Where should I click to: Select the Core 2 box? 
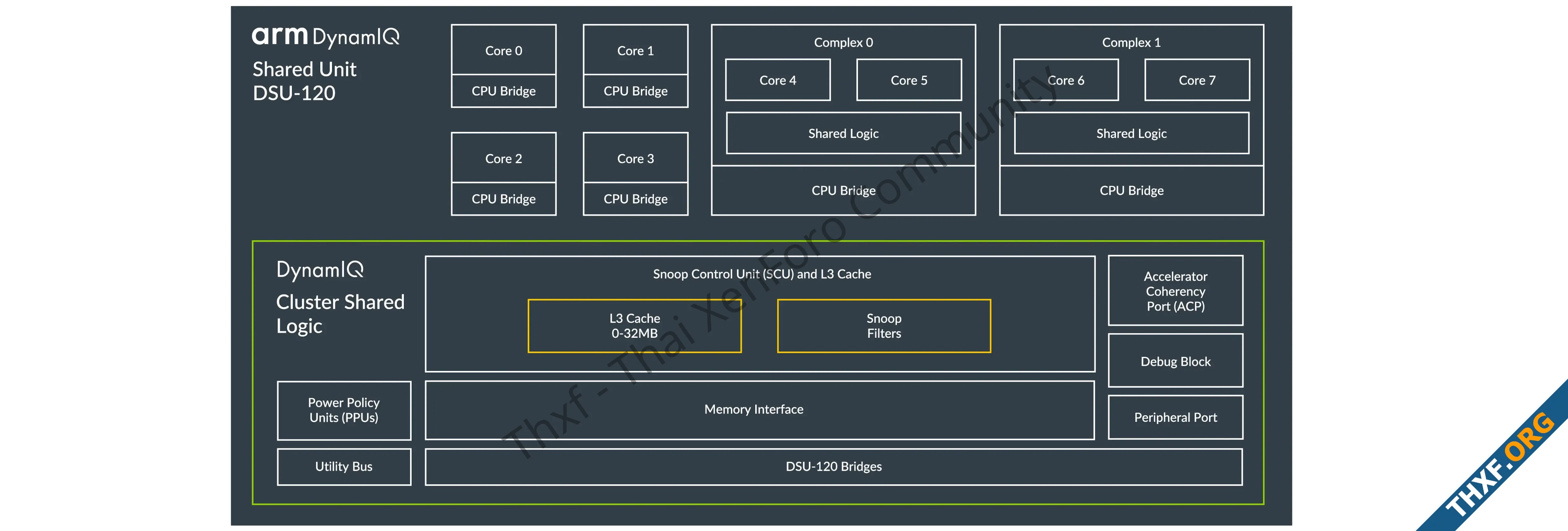tap(503, 158)
